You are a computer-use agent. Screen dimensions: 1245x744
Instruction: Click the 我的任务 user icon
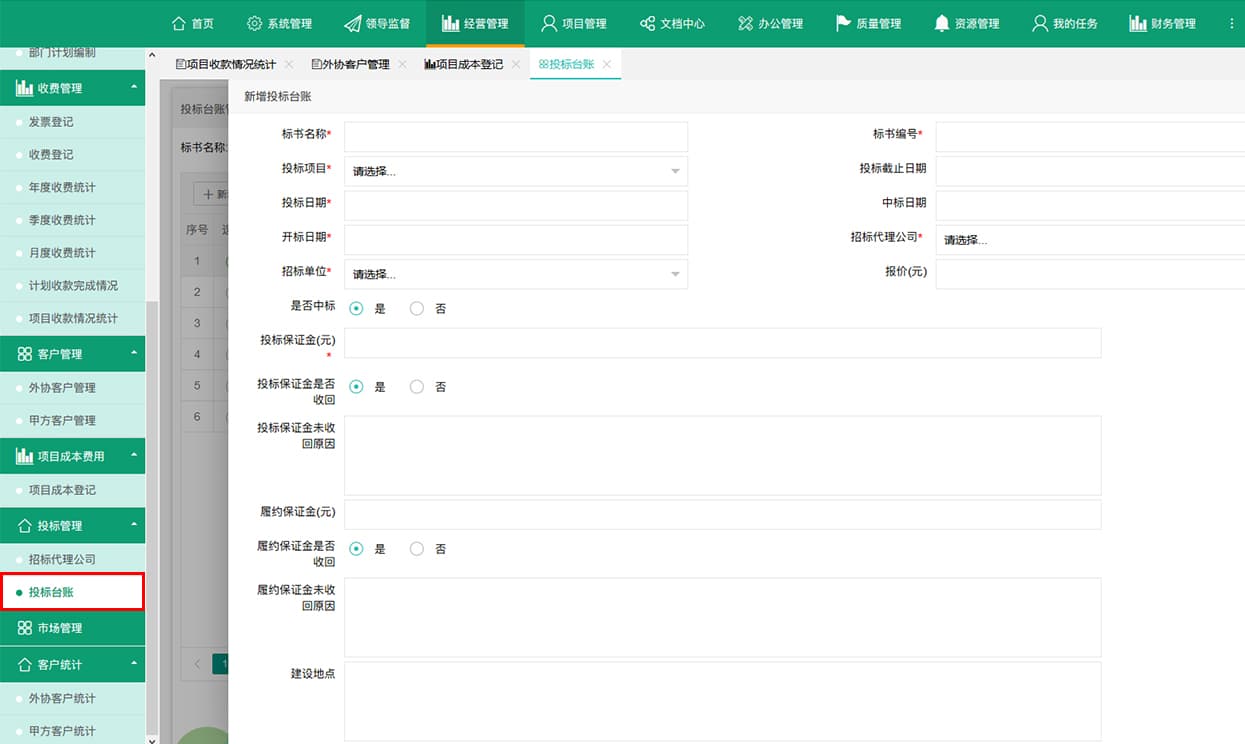1040,23
